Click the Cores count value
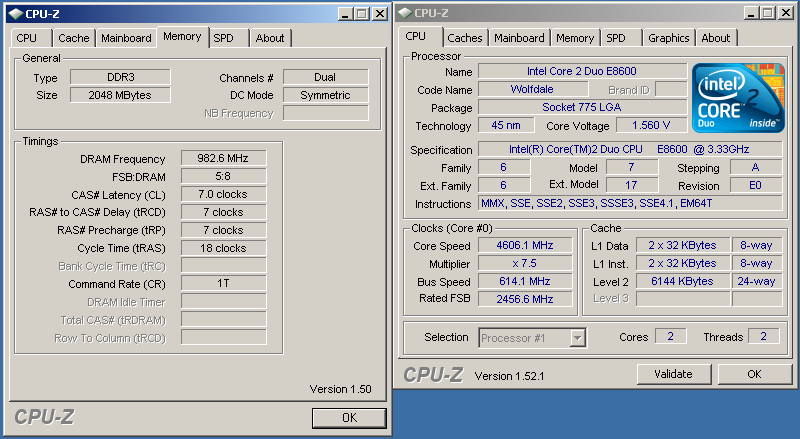The image size is (800, 439). click(x=671, y=336)
